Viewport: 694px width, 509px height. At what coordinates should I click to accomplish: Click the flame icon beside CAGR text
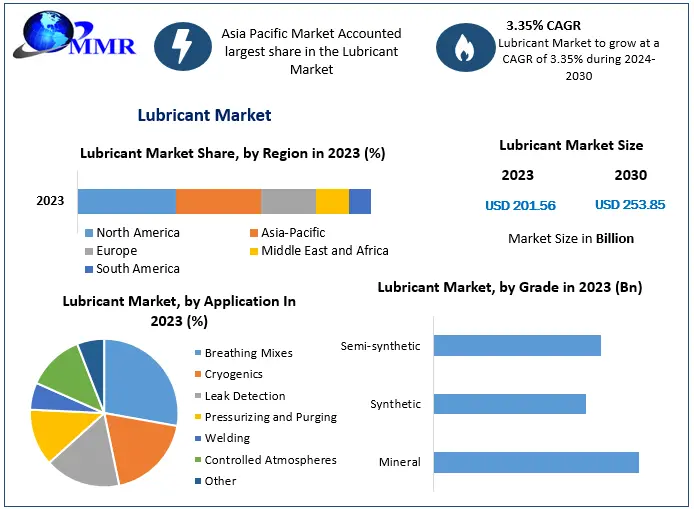(x=464, y=47)
